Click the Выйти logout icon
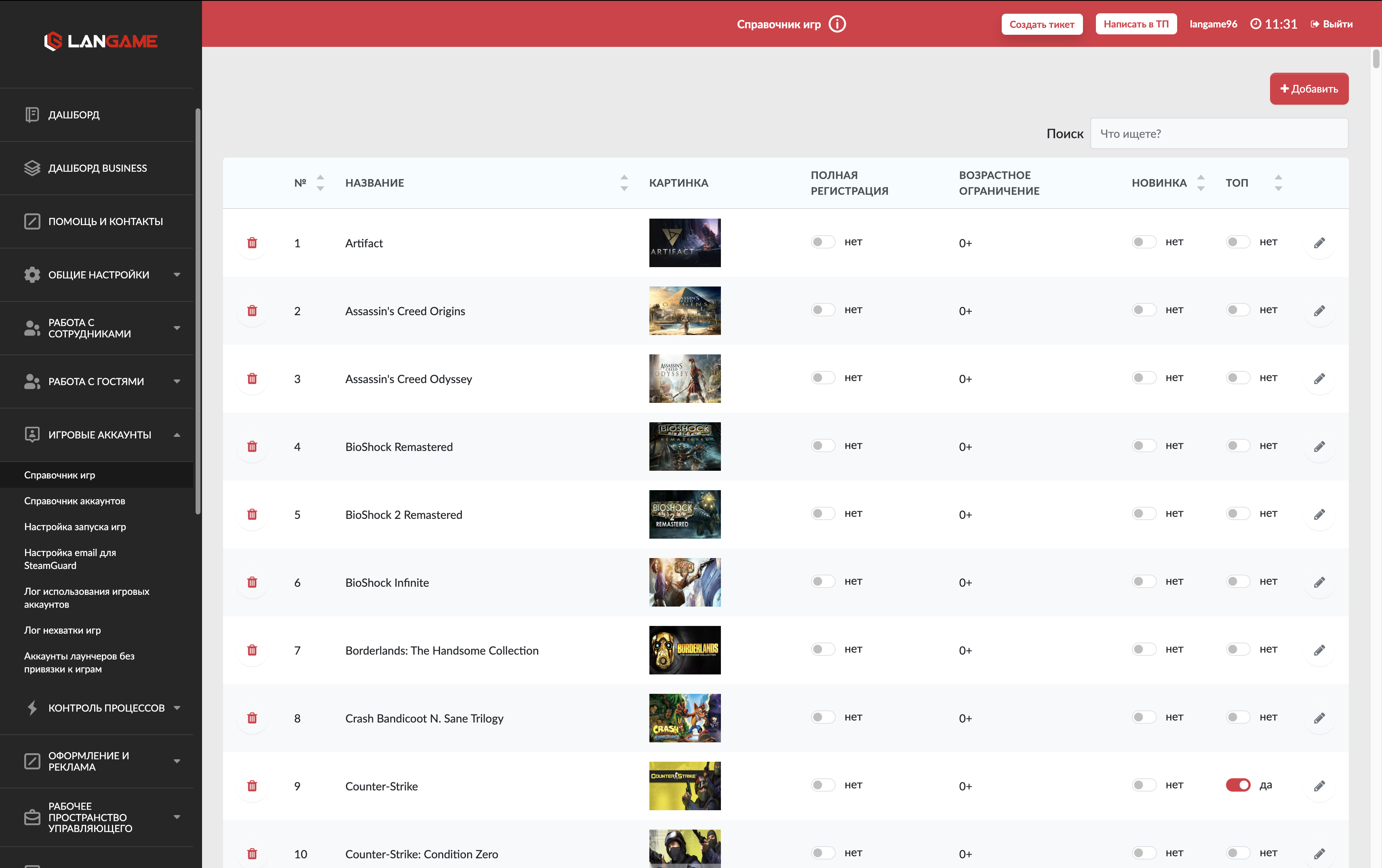Image resolution: width=1382 pixels, height=868 pixels. 1314,24
